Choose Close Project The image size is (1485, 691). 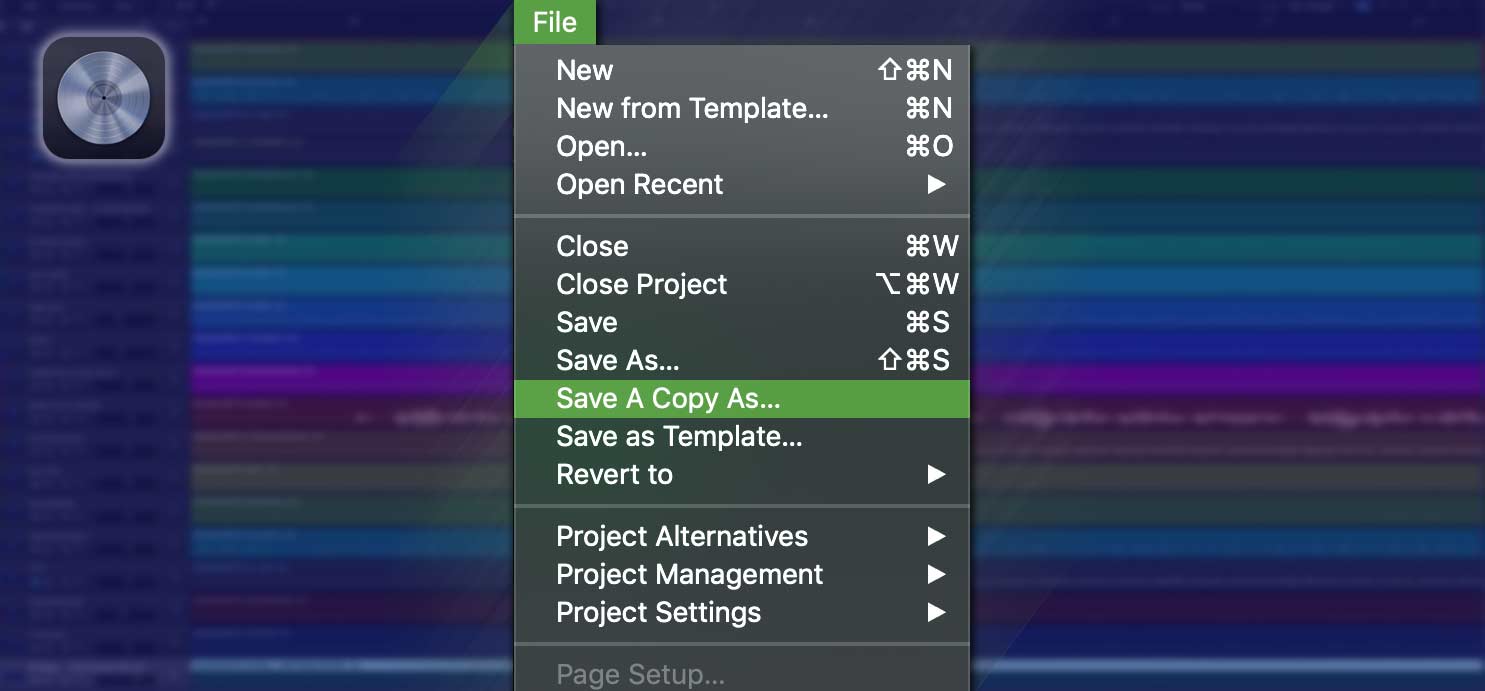click(641, 284)
